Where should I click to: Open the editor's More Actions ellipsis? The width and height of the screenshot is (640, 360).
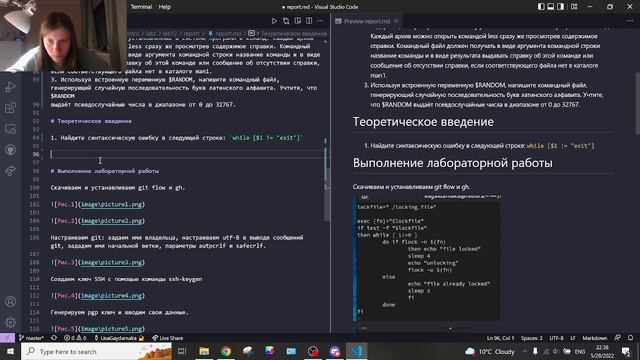(320, 21)
